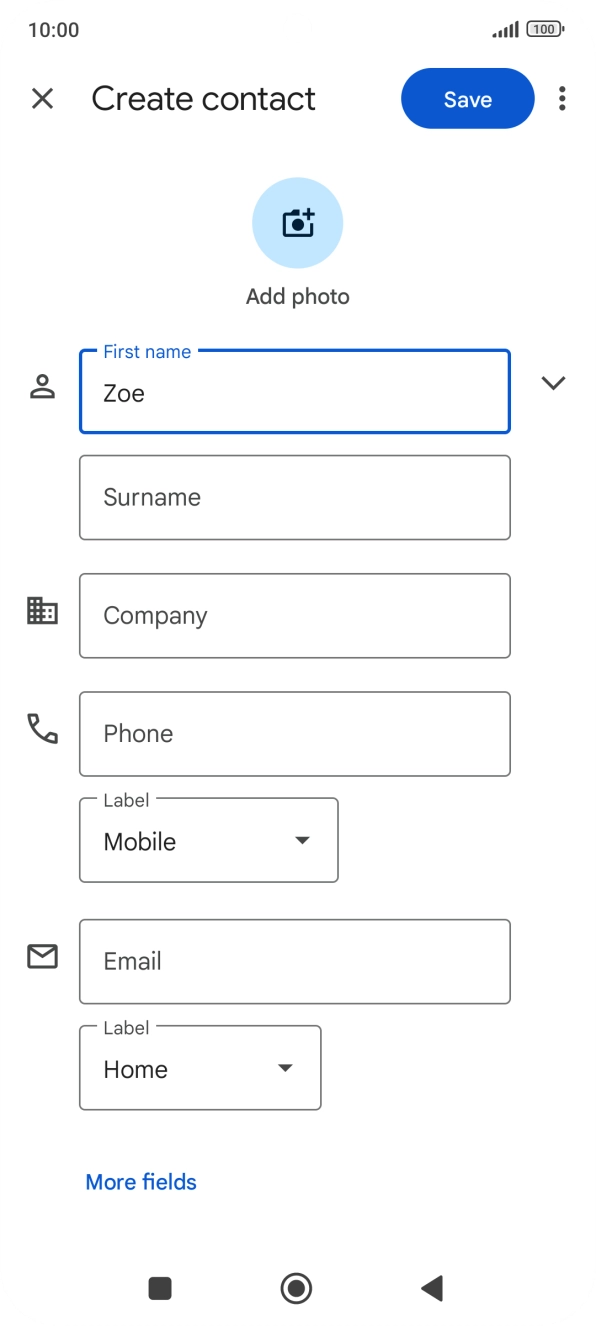This screenshot has width=596, height=1326.
Task: Click the envelope icon beside Email
Action: [41, 957]
